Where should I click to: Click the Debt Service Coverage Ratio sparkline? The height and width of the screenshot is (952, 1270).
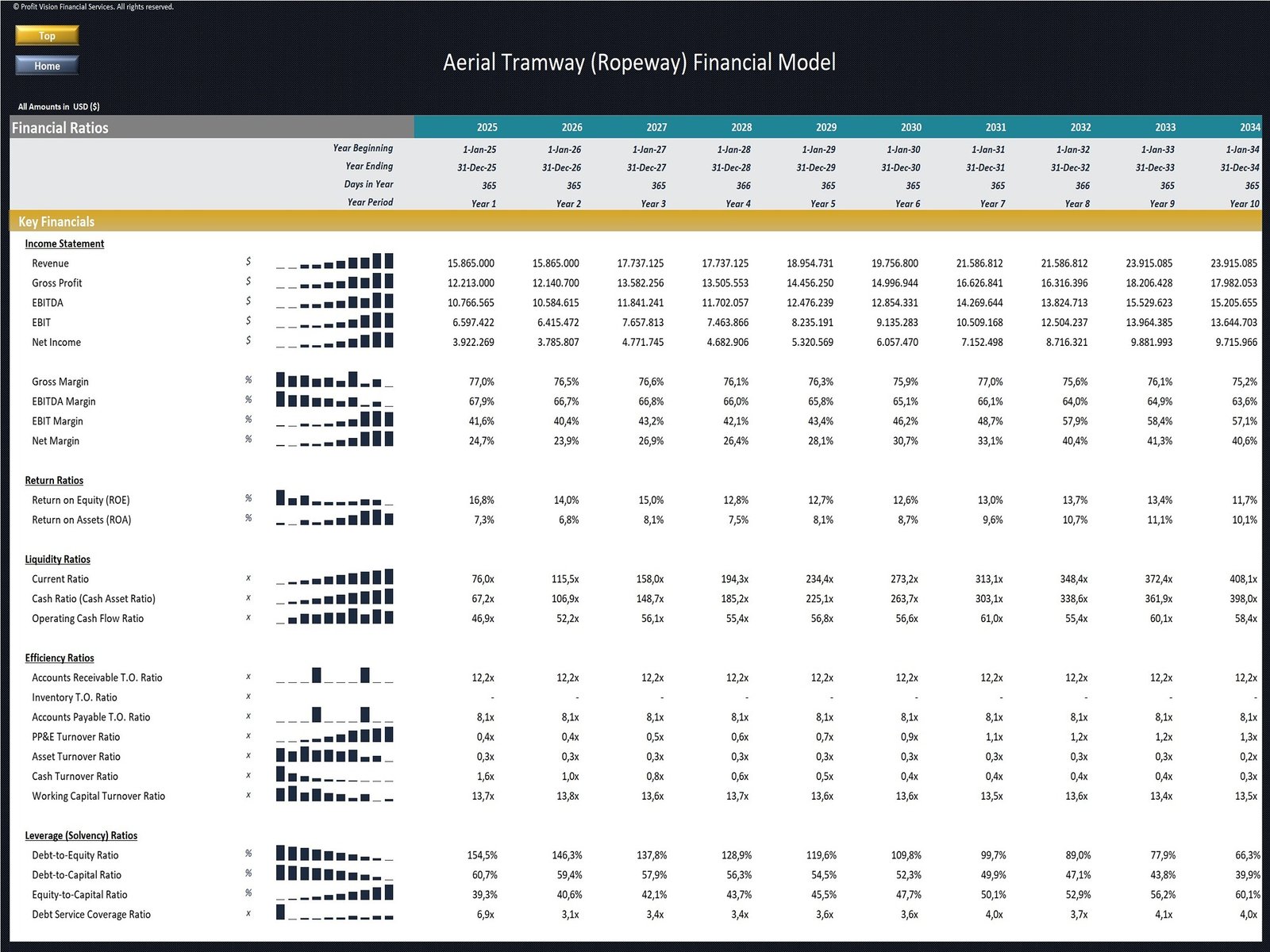tap(333, 913)
